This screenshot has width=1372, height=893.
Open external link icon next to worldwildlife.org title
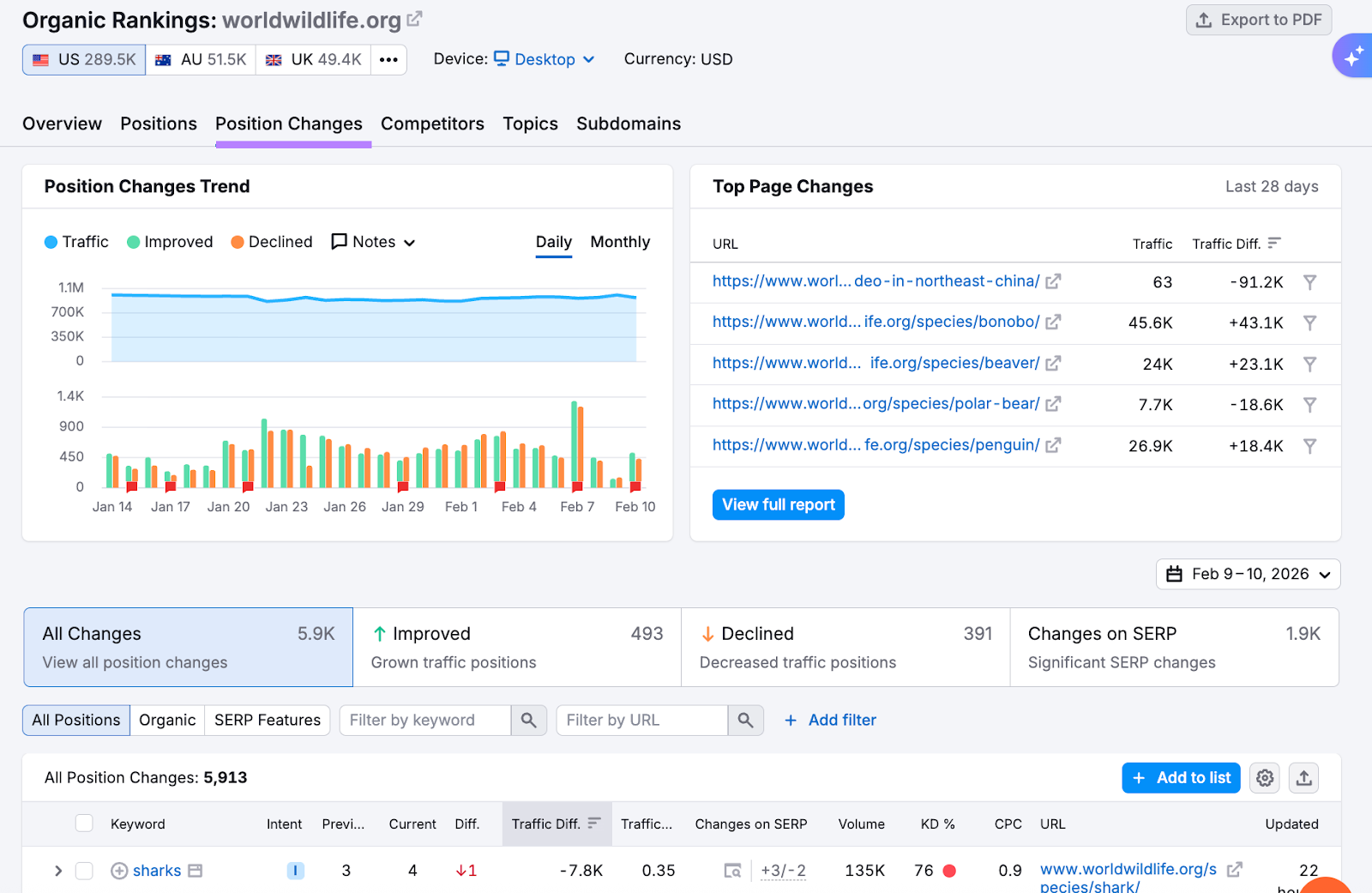tap(414, 19)
